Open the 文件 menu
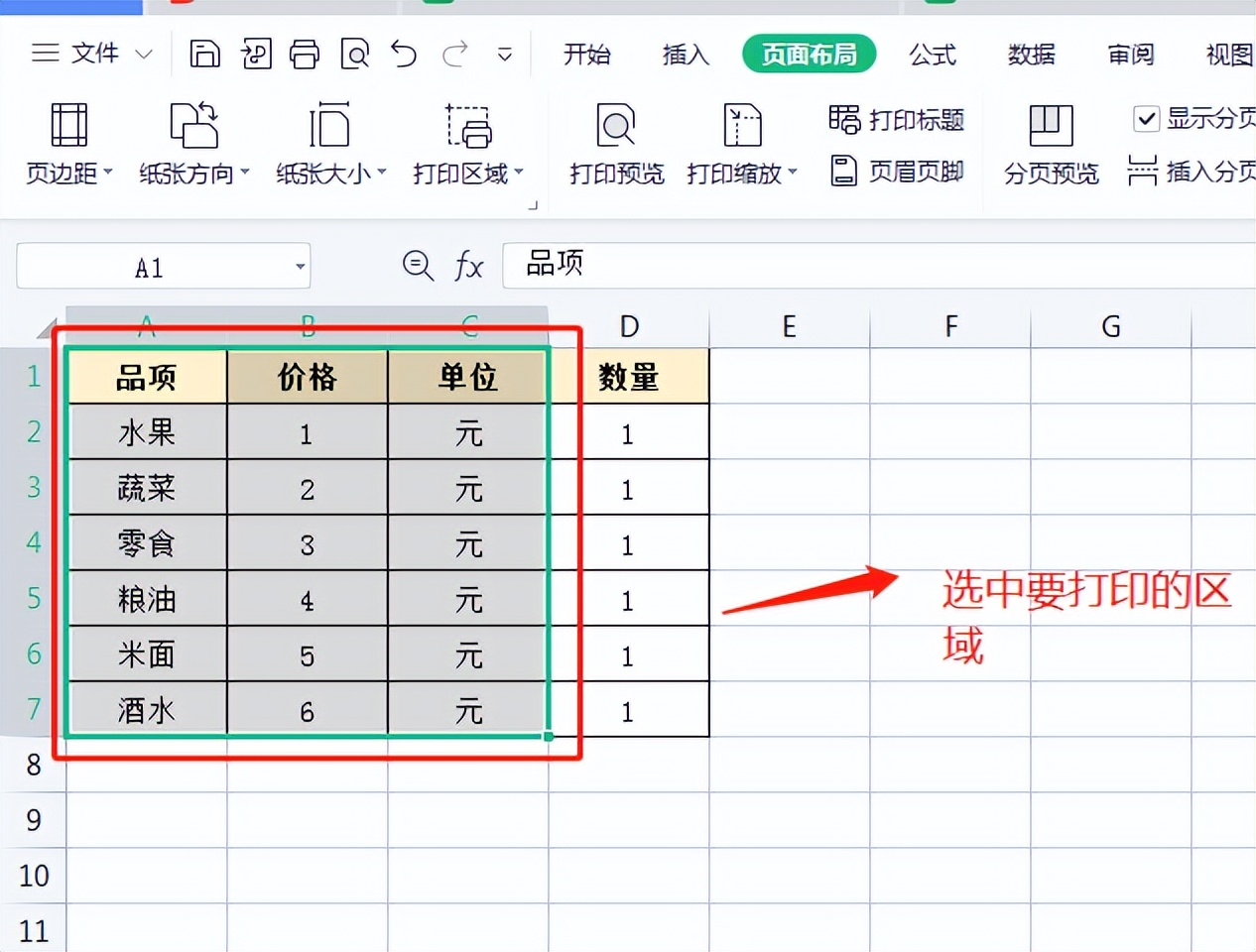 95,53
